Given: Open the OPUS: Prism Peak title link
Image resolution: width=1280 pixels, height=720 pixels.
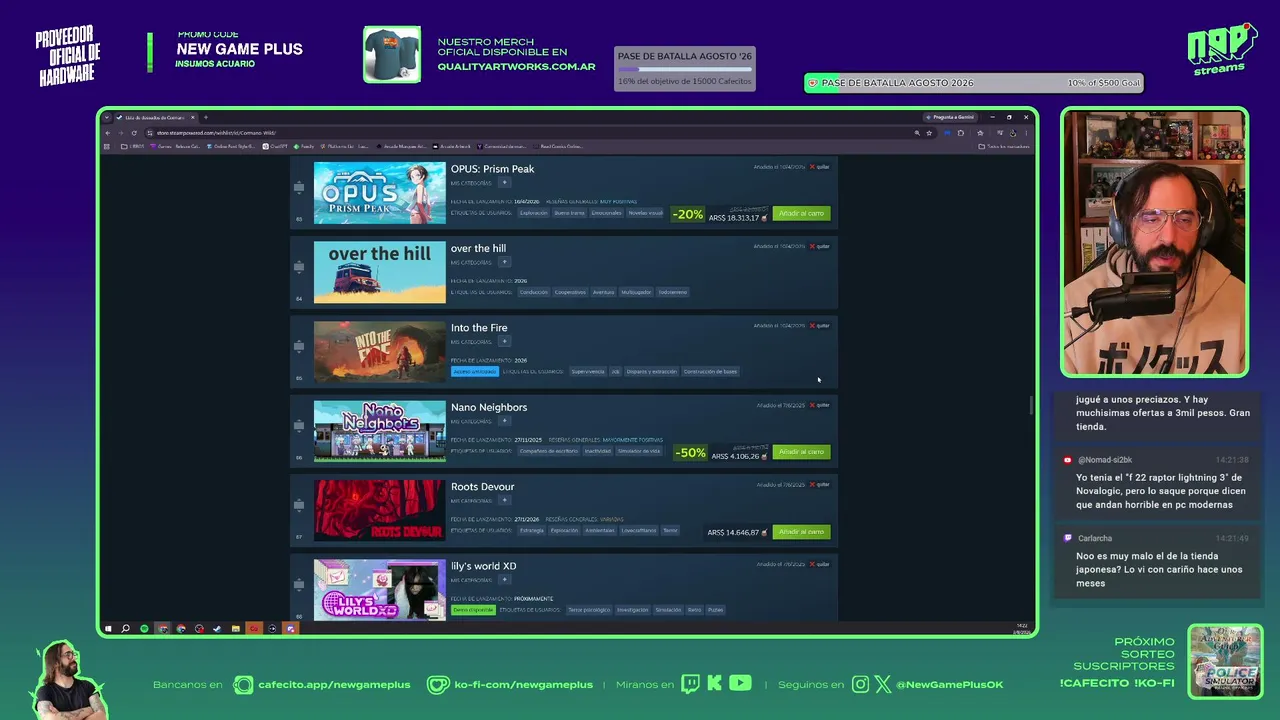Looking at the screenshot, I should click(492, 169).
